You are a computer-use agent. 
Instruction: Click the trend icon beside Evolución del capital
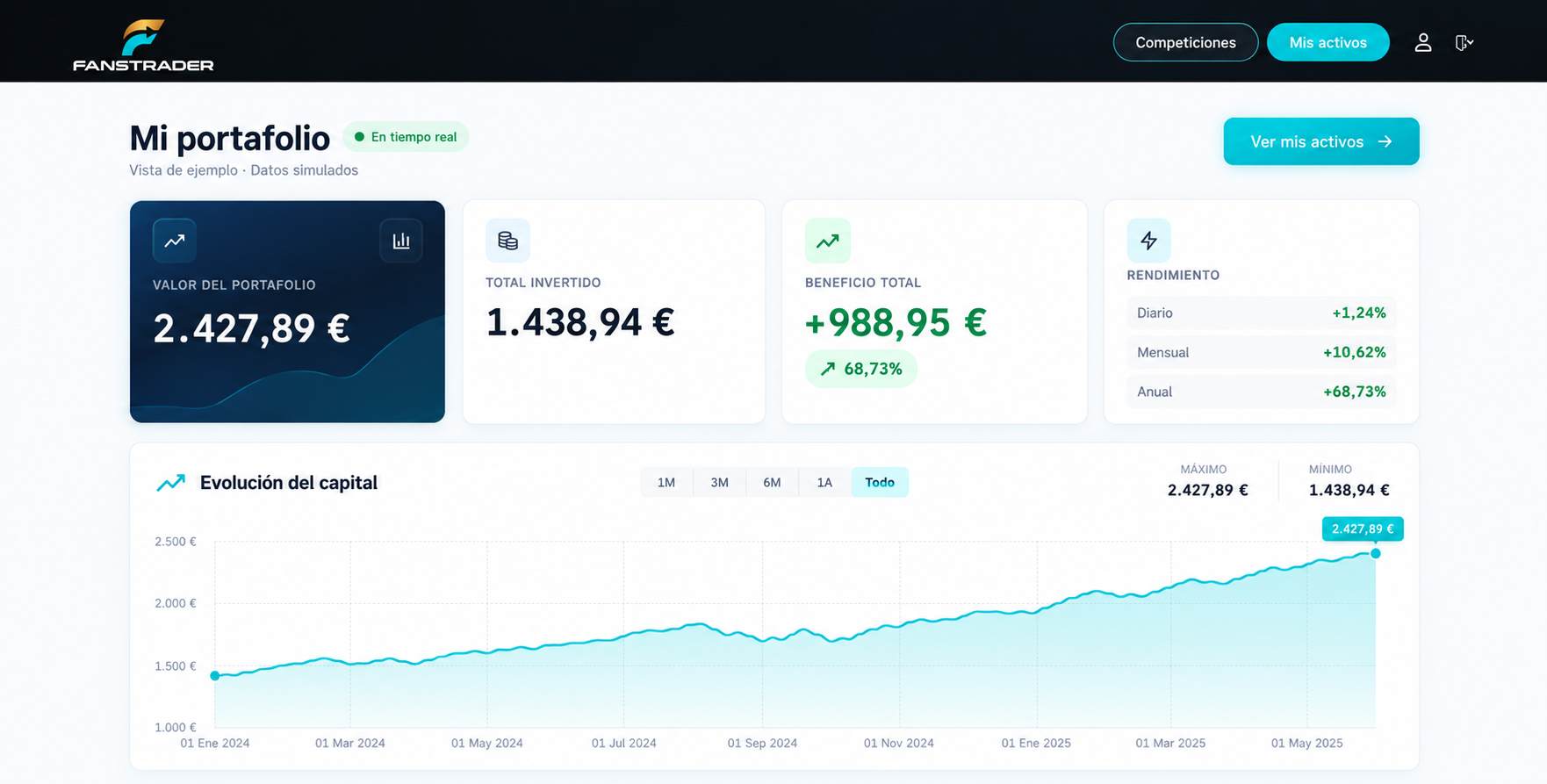click(x=171, y=483)
